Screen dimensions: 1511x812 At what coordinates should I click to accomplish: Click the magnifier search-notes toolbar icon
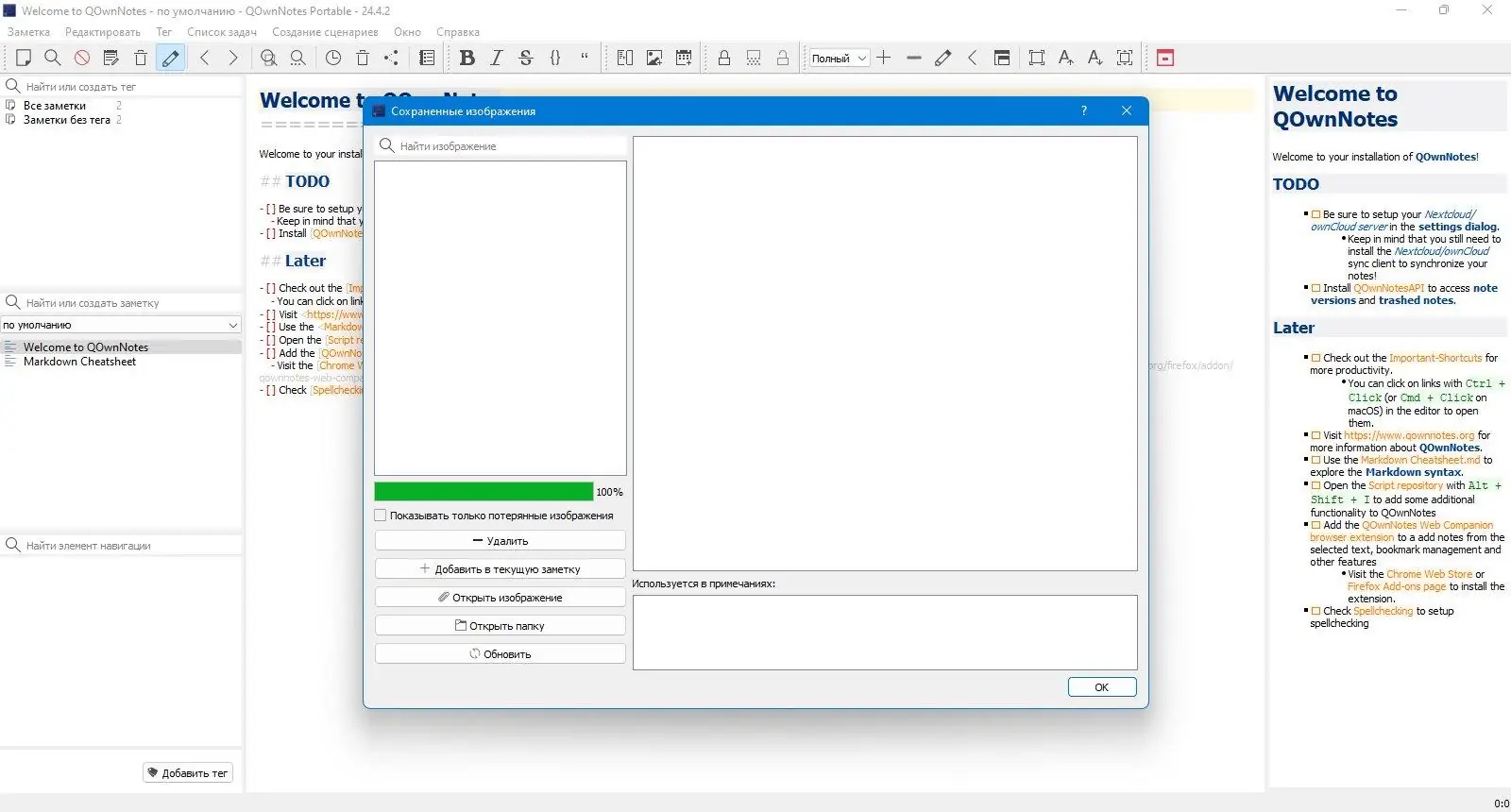point(53,58)
